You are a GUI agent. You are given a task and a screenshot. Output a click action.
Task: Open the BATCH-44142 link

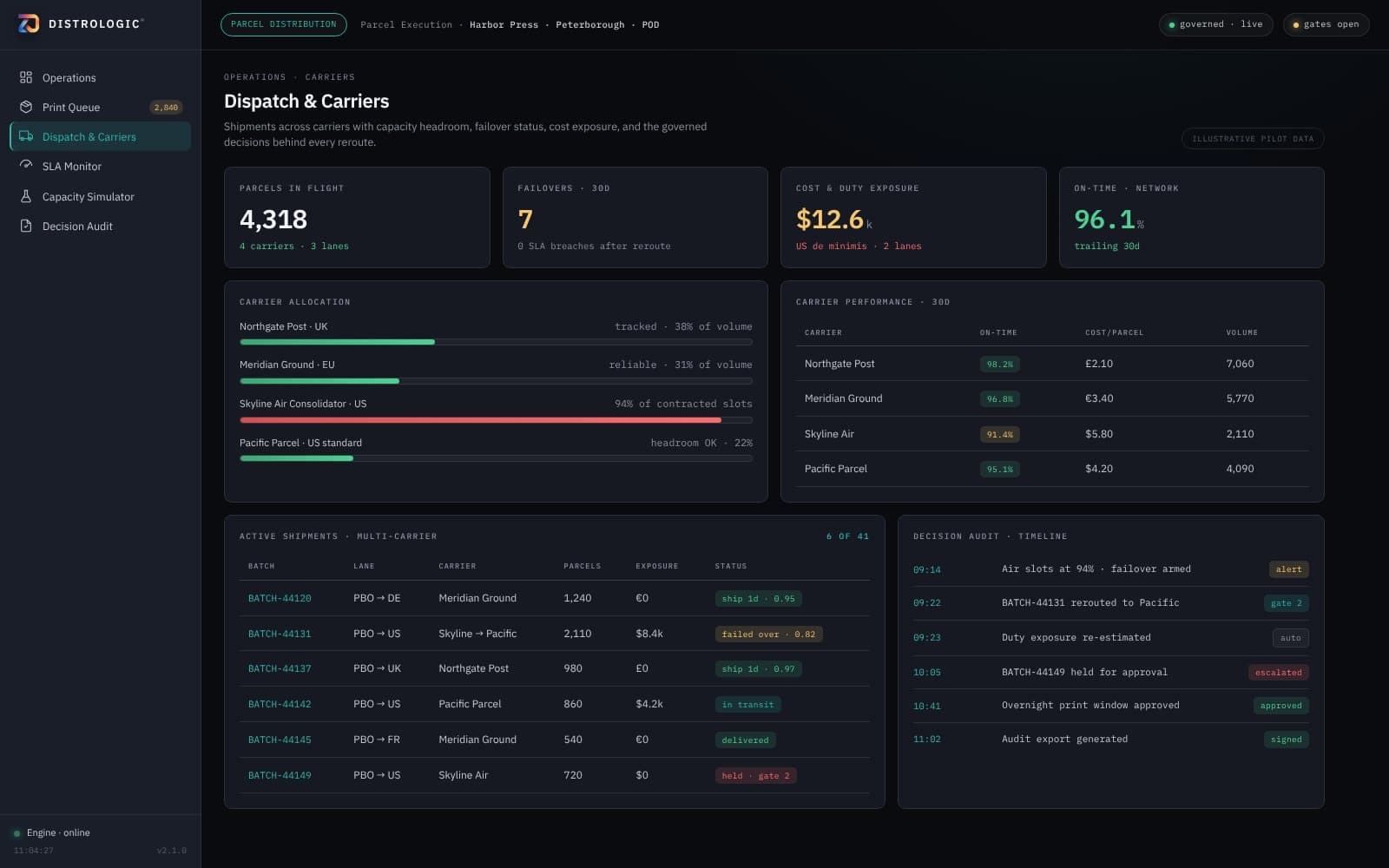(280, 704)
